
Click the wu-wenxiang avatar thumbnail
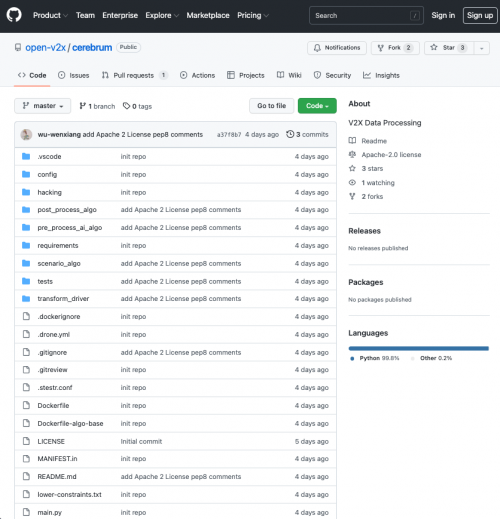click(26, 134)
